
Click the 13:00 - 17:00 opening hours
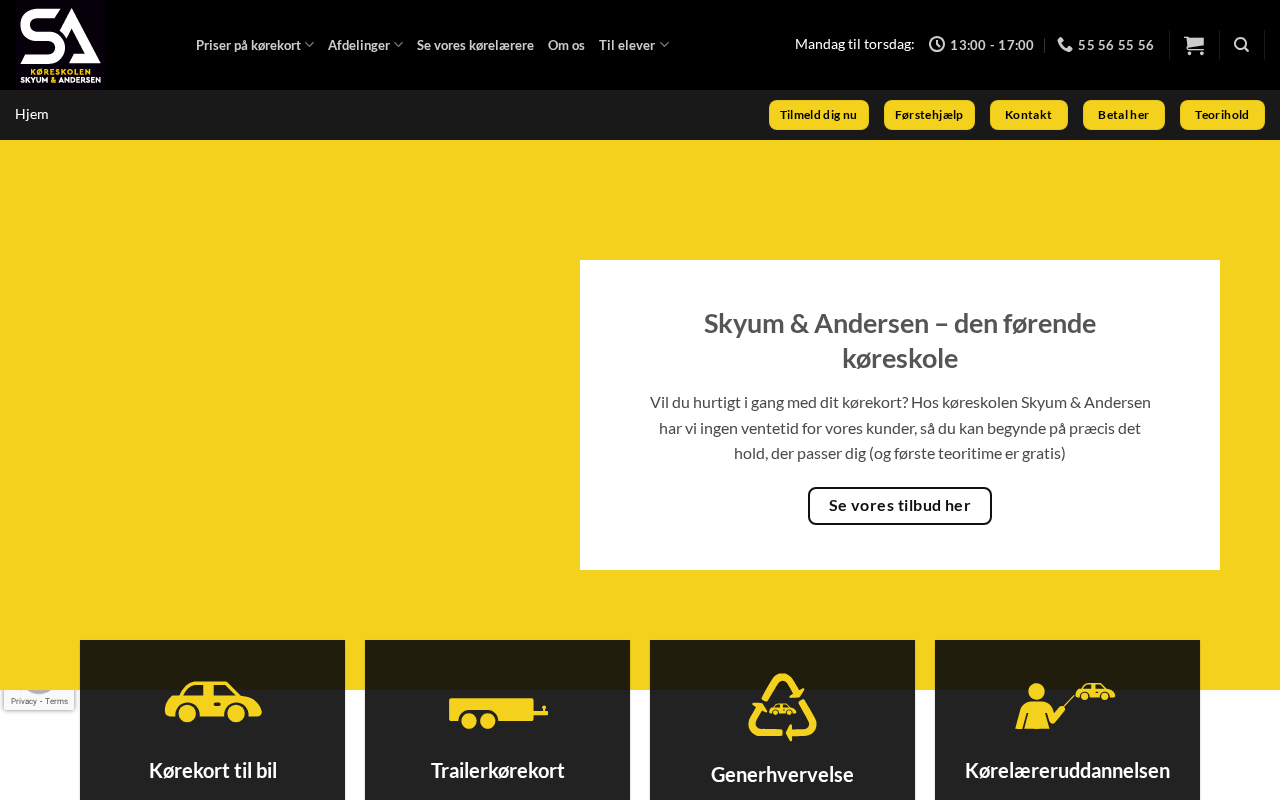(992, 45)
